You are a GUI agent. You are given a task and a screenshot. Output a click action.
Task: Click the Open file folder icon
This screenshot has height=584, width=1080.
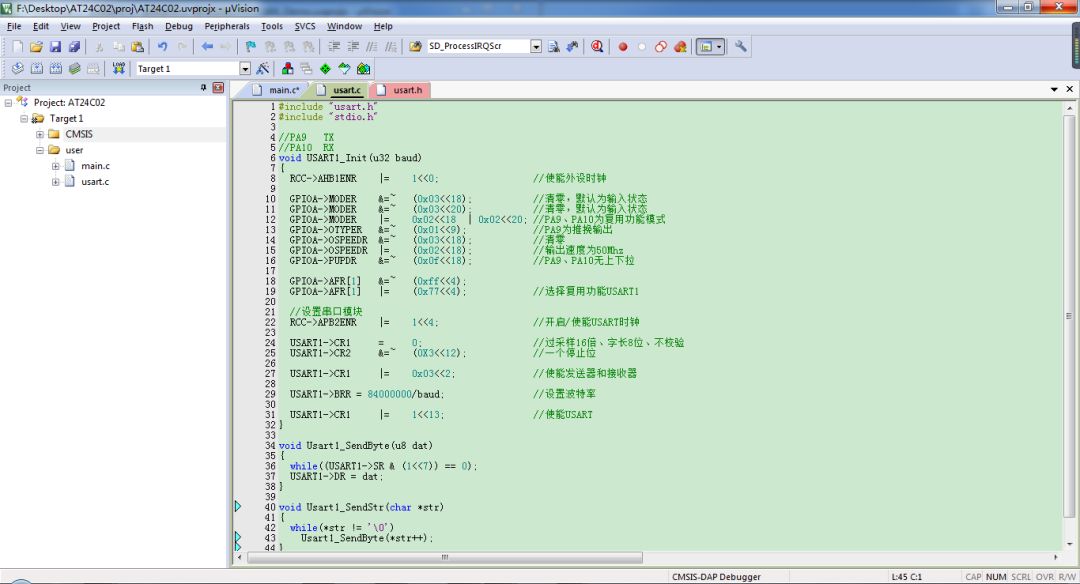[37, 47]
